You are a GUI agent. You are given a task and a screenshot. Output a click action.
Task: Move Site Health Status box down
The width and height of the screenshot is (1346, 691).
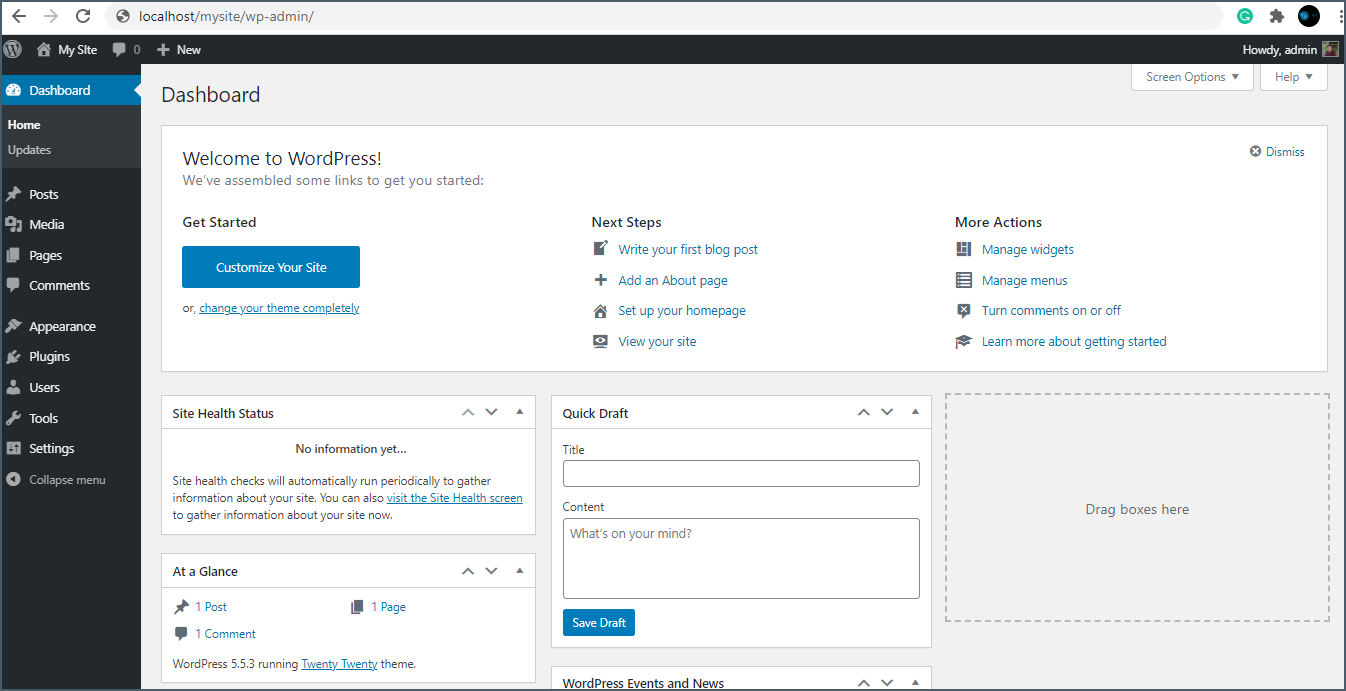(491, 412)
